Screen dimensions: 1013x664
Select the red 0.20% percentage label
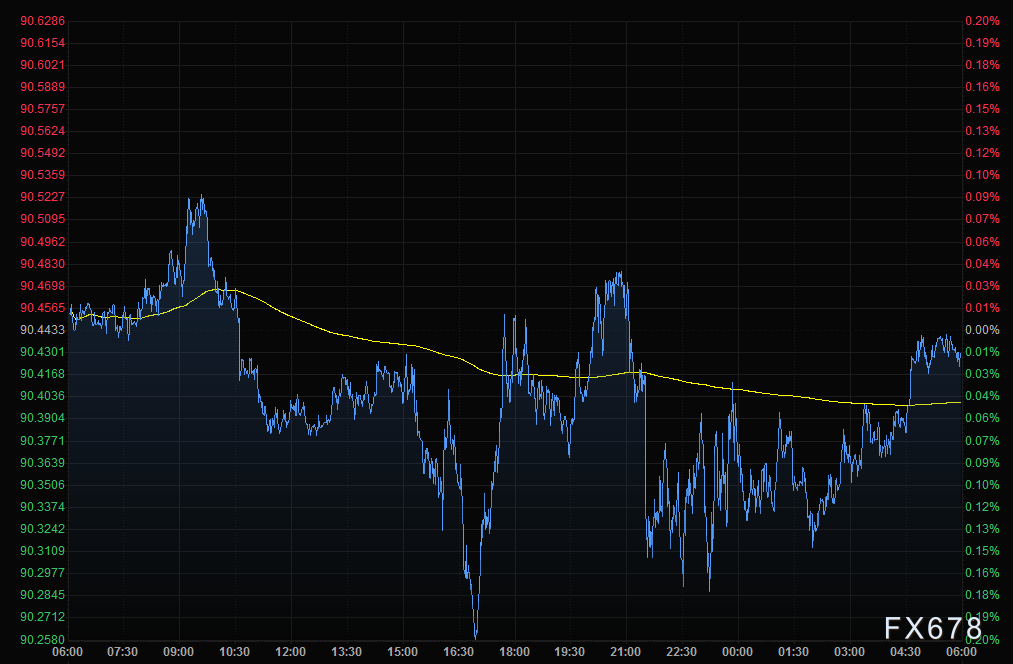pyautogui.click(x=982, y=21)
